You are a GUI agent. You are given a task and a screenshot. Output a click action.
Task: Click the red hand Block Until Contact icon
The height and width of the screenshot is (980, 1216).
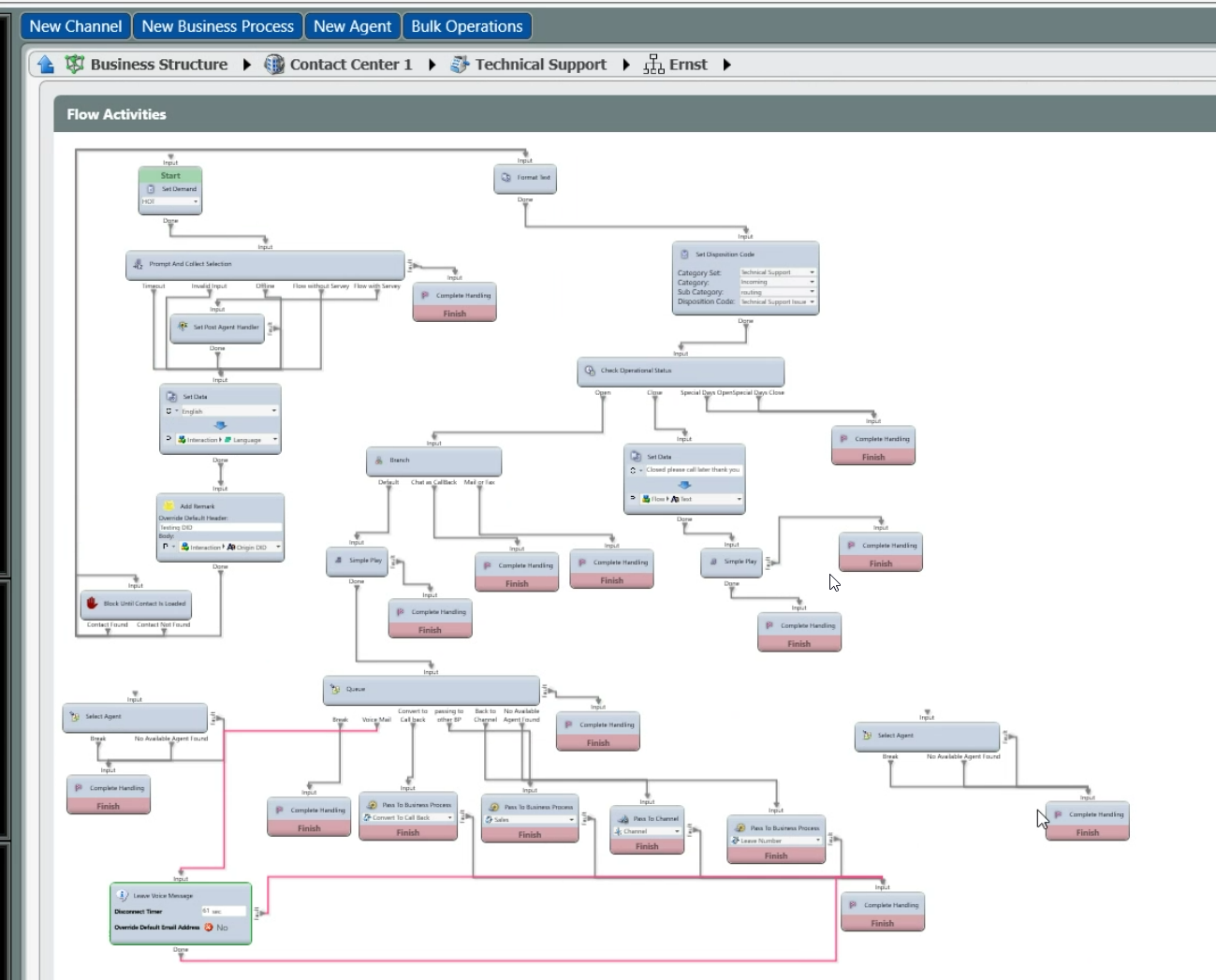(x=93, y=604)
